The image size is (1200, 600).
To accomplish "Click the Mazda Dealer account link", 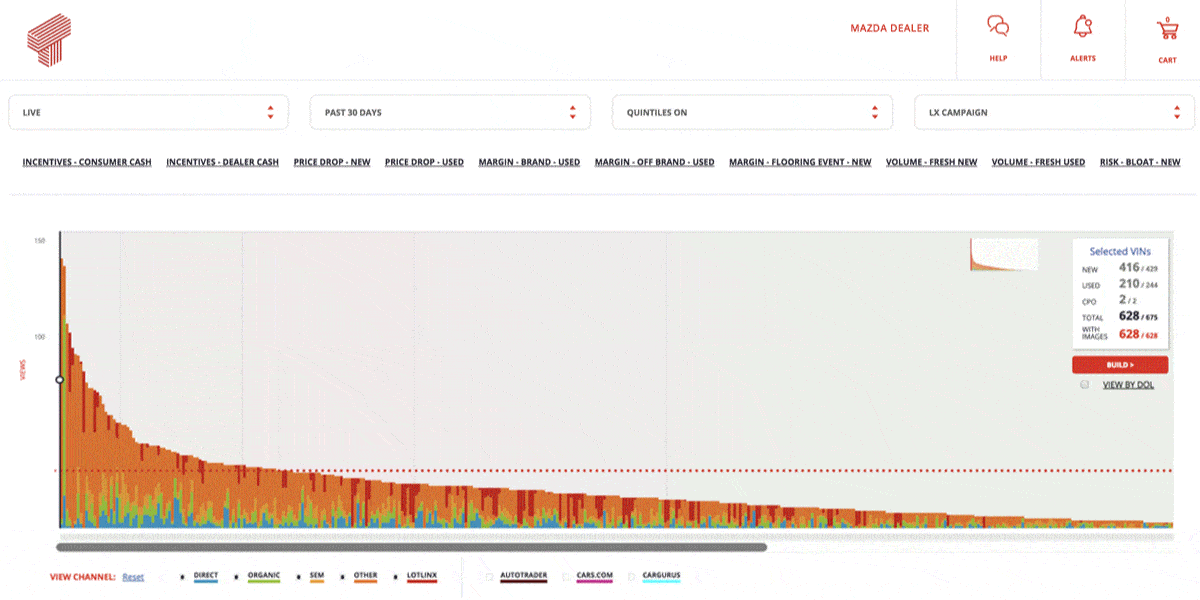I will pos(889,28).
